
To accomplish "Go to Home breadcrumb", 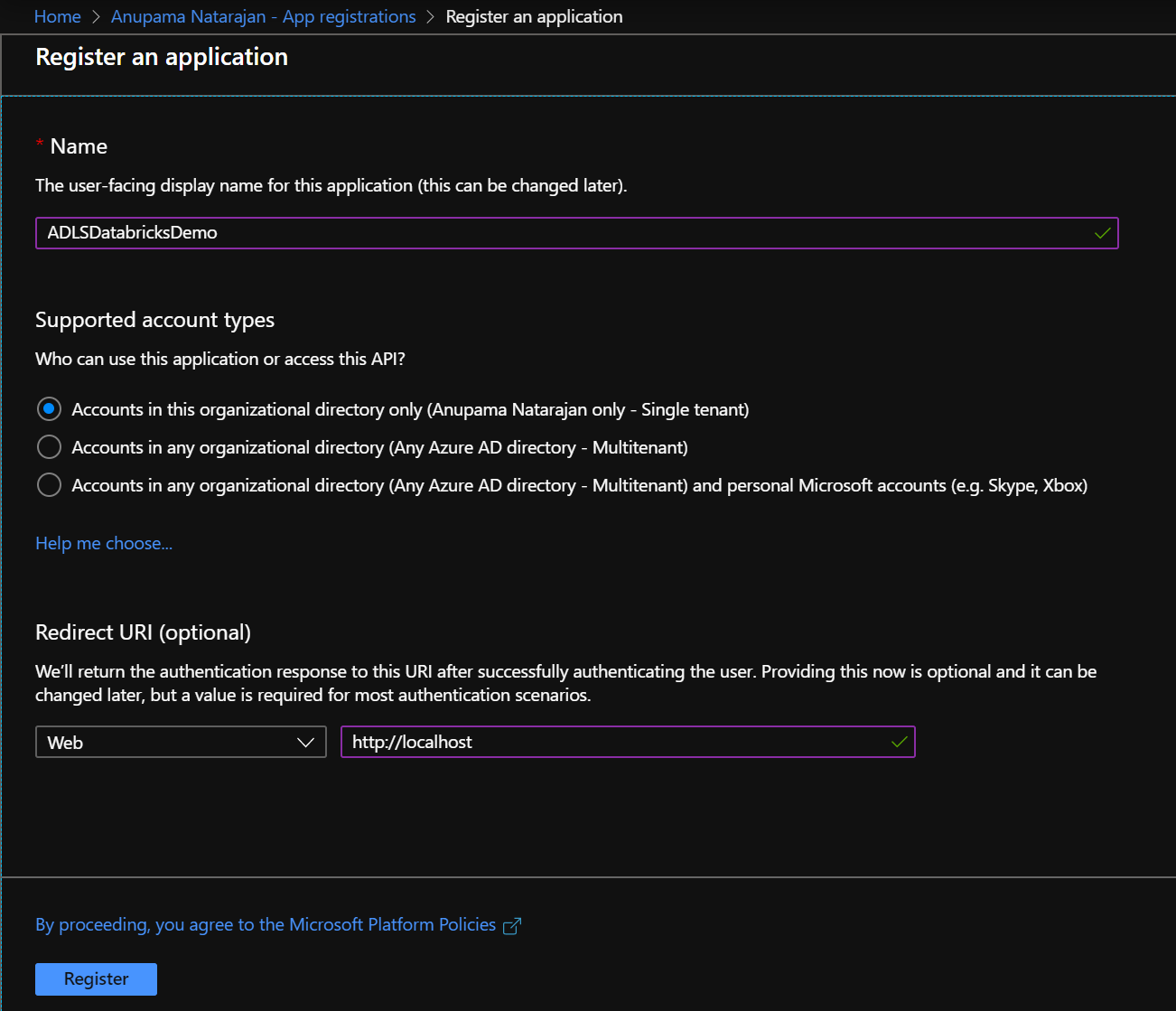I will point(57,16).
